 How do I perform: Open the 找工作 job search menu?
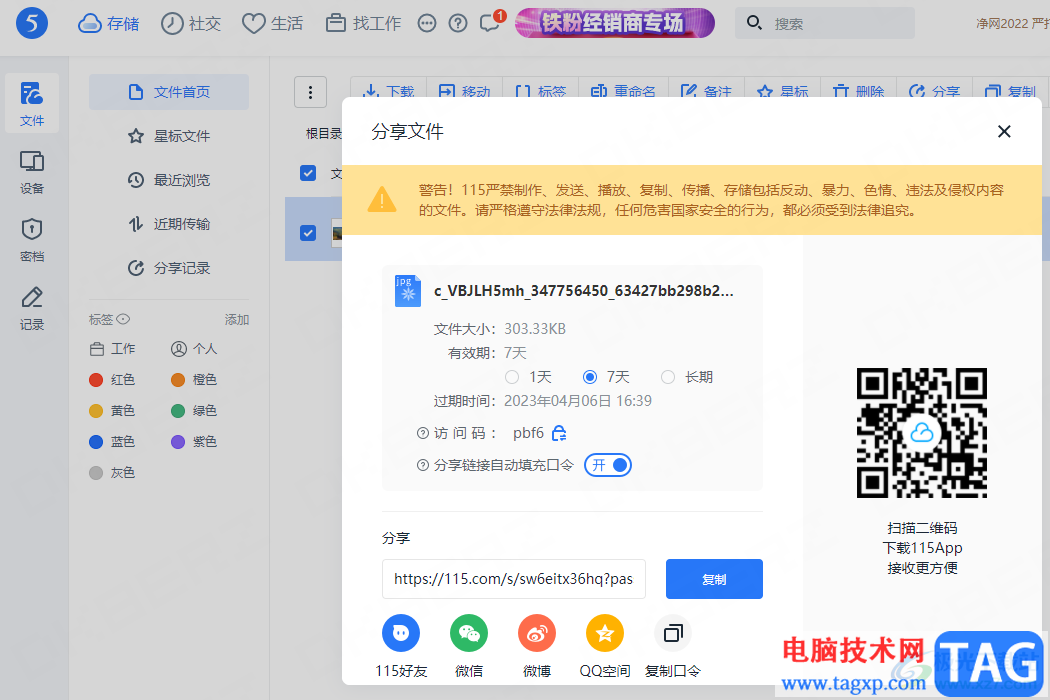tap(363, 23)
